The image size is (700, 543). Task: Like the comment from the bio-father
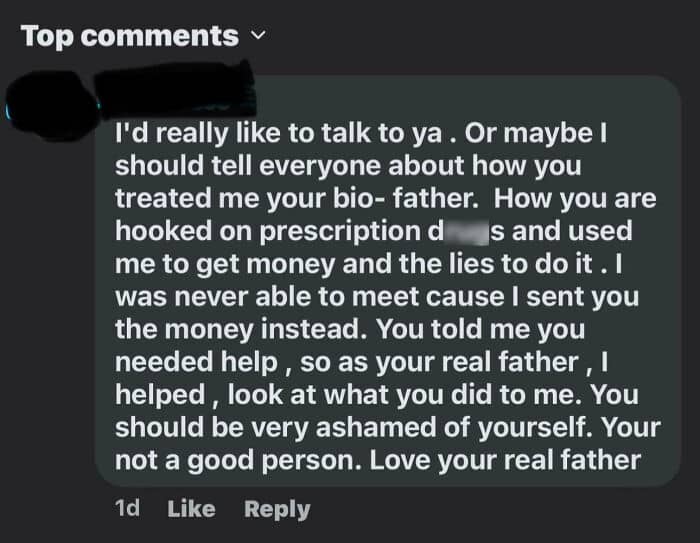tap(191, 509)
